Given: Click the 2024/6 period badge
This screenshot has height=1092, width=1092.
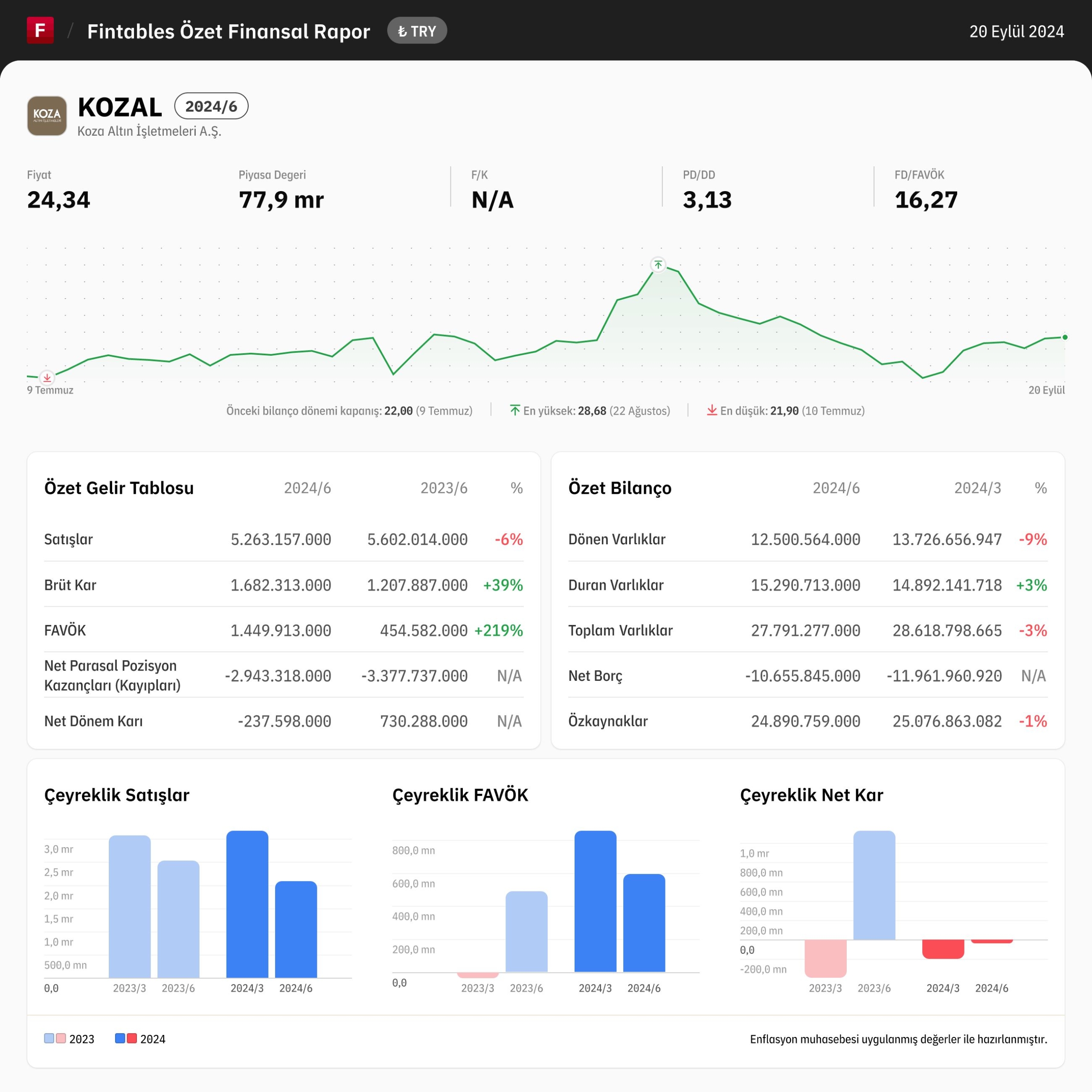Looking at the screenshot, I should pos(212,106).
